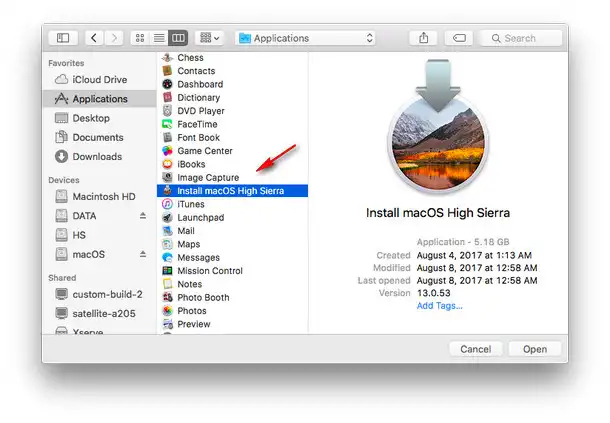Click the Dictionary app icon
Screen dimensions: 610x423
tap(167, 97)
